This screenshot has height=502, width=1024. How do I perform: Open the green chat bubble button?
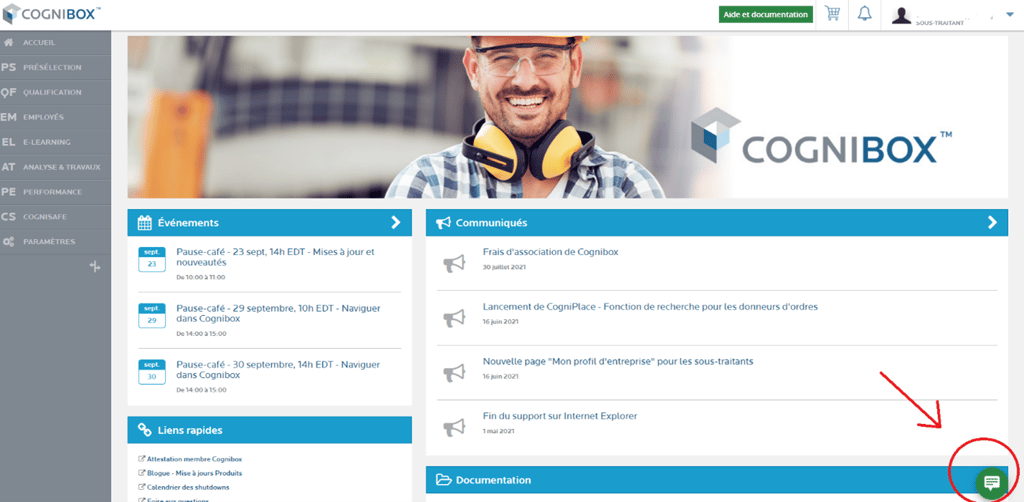[992, 483]
